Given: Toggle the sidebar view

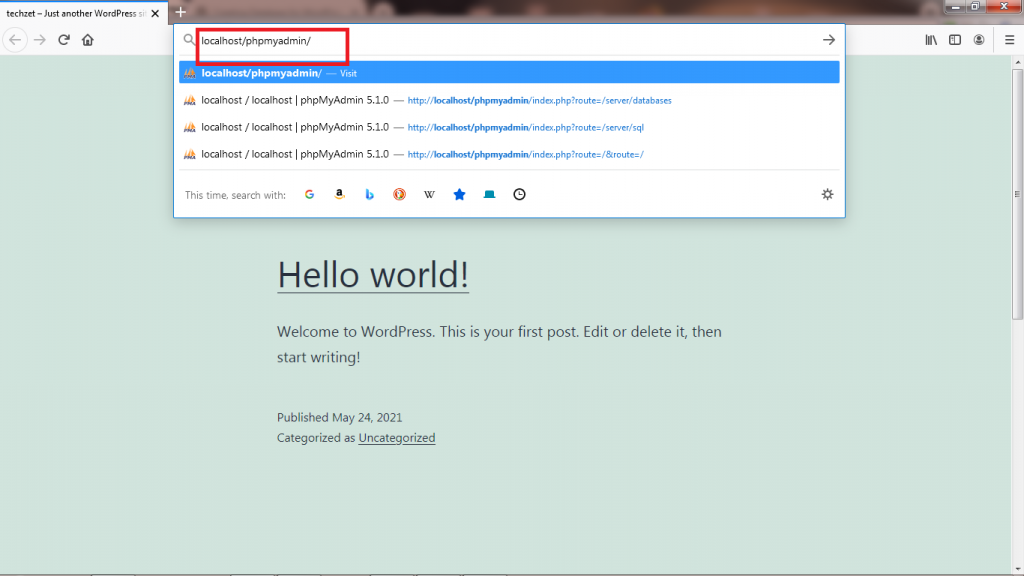Looking at the screenshot, I should tap(955, 40).
